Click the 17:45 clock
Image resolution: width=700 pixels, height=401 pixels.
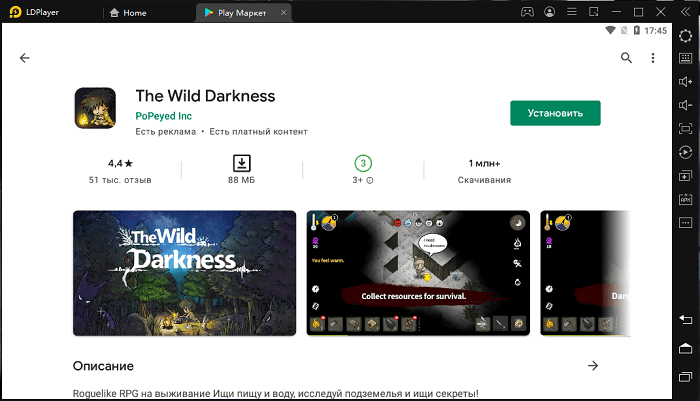tap(655, 30)
